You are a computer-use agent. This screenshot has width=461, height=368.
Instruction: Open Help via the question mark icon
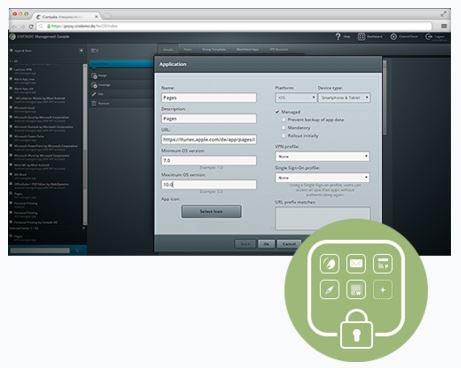(338, 36)
